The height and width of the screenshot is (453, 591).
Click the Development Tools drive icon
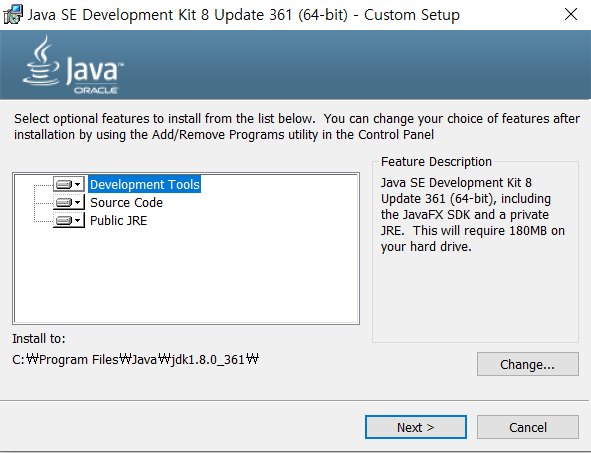coord(64,185)
